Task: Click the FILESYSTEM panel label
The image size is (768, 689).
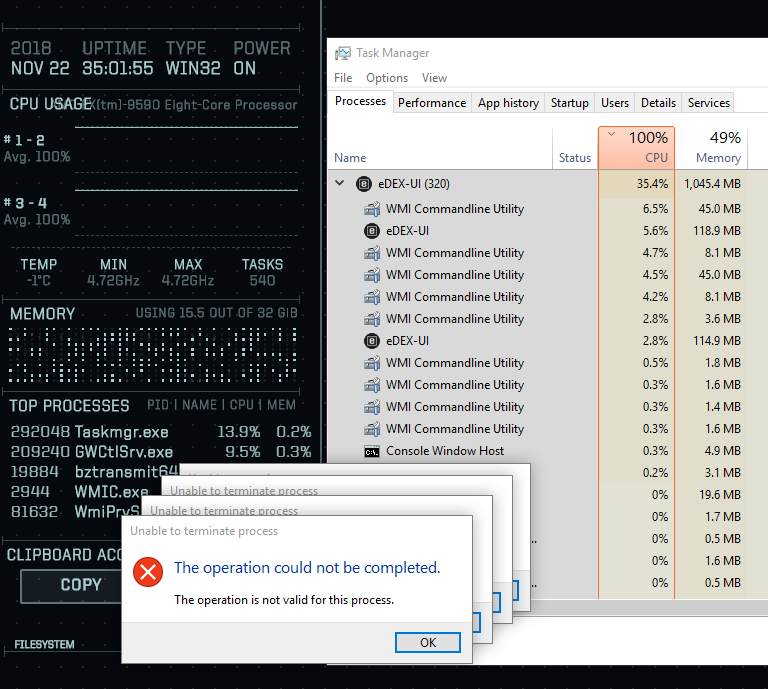Action: click(44, 644)
